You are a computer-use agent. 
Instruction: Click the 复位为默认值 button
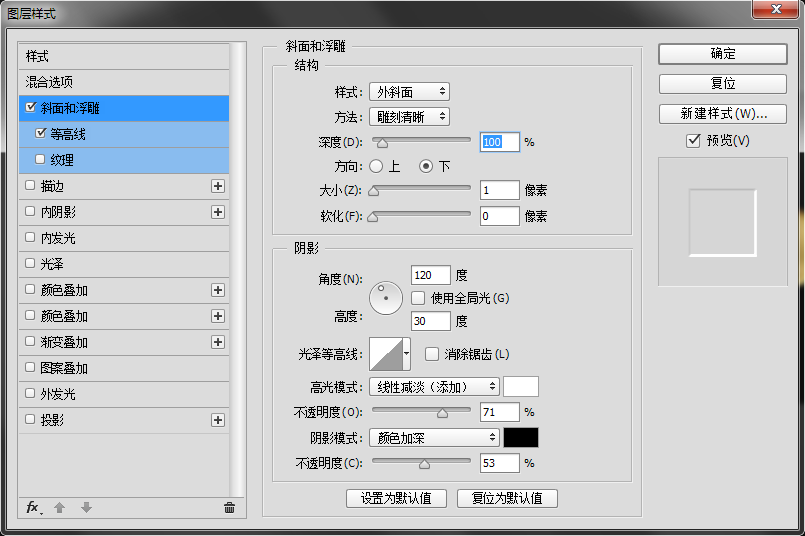click(507, 498)
